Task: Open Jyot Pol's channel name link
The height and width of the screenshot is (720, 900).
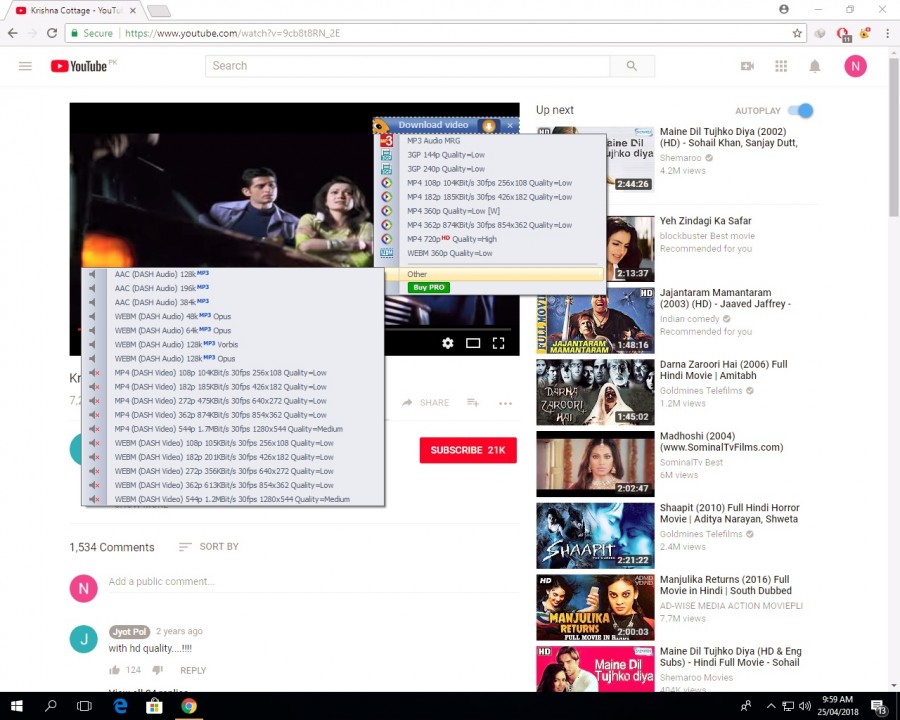Action: [x=130, y=631]
